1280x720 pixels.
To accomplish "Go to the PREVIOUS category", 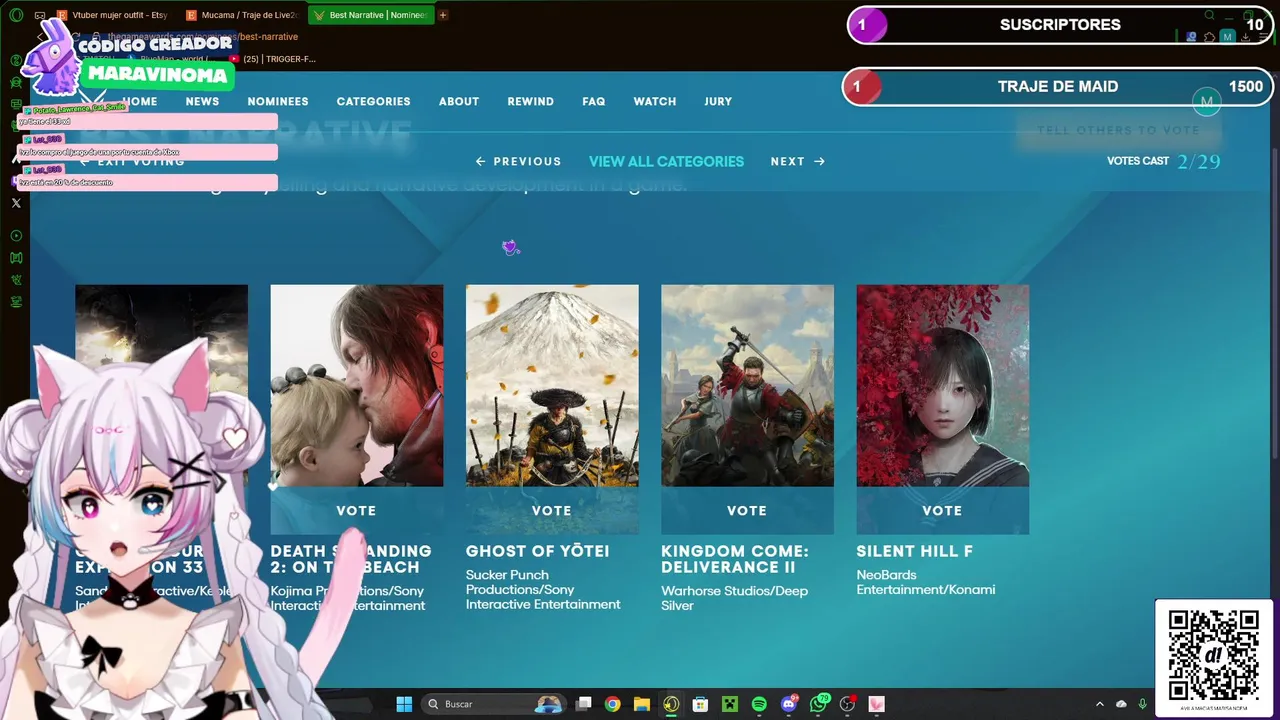I will (x=518, y=161).
